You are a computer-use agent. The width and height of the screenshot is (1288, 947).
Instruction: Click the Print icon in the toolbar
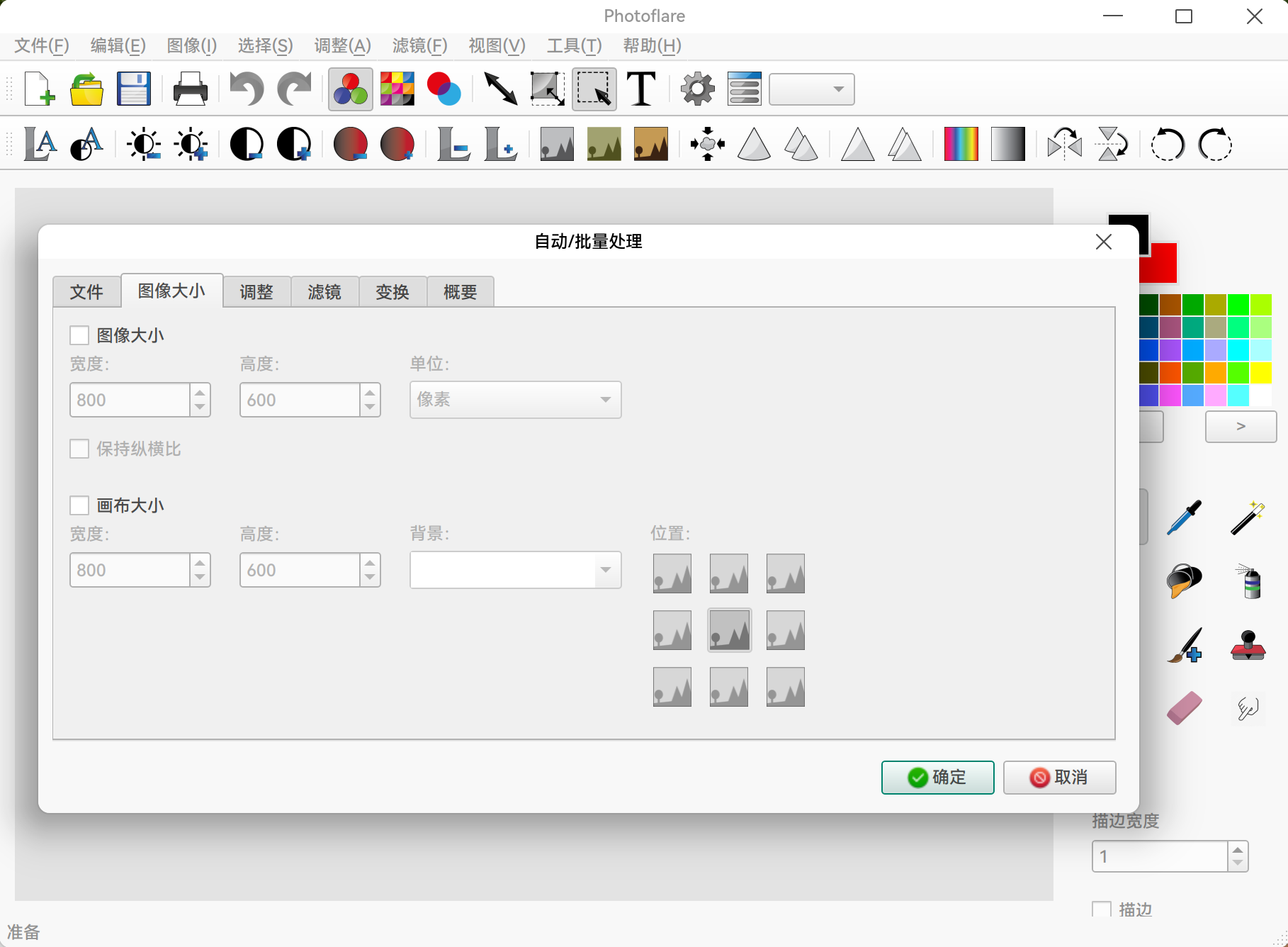[x=191, y=89]
